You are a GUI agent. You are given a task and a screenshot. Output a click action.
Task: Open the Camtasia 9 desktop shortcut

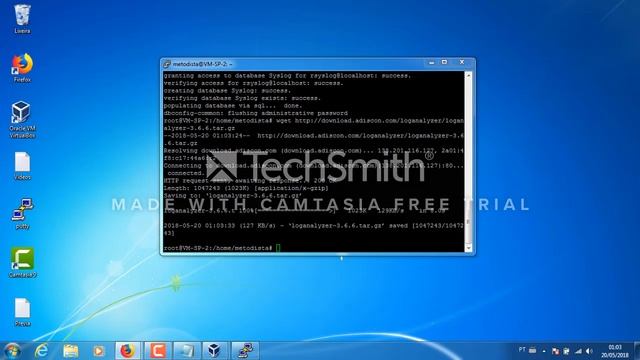(x=22, y=262)
